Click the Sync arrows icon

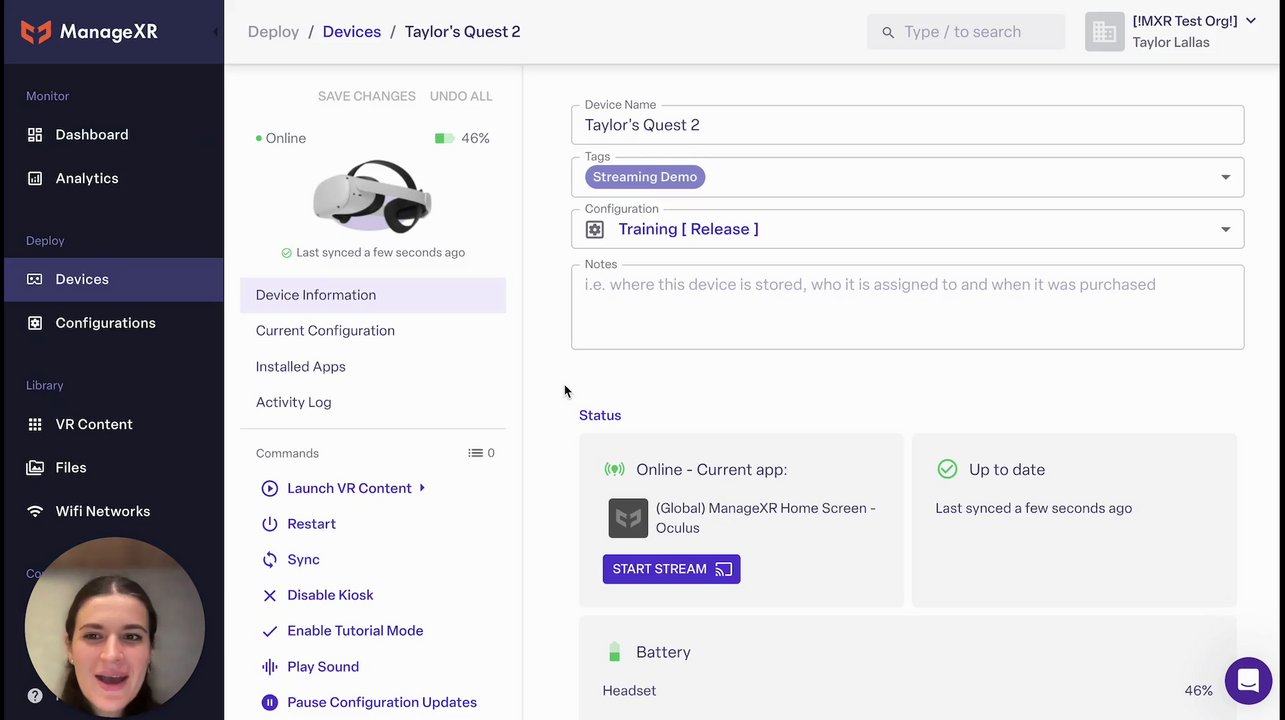[x=269, y=560]
